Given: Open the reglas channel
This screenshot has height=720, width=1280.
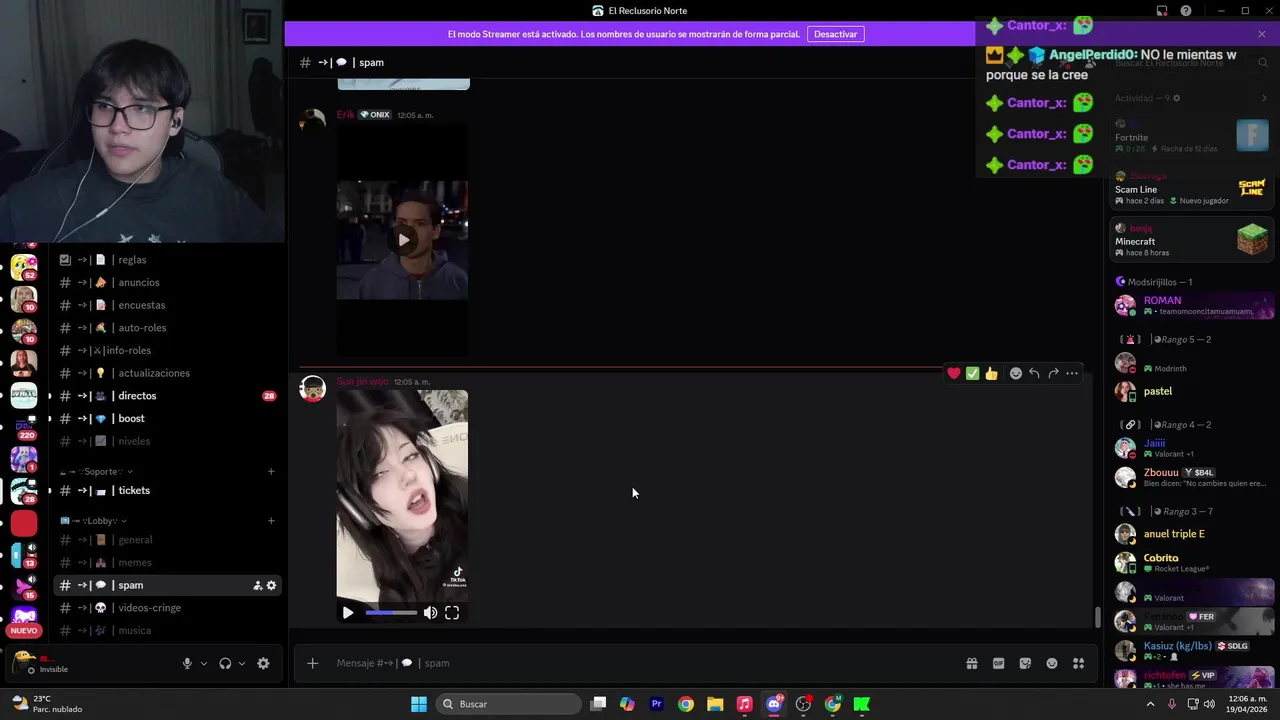Looking at the screenshot, I should pyautogui.click(x=167, y=260).
